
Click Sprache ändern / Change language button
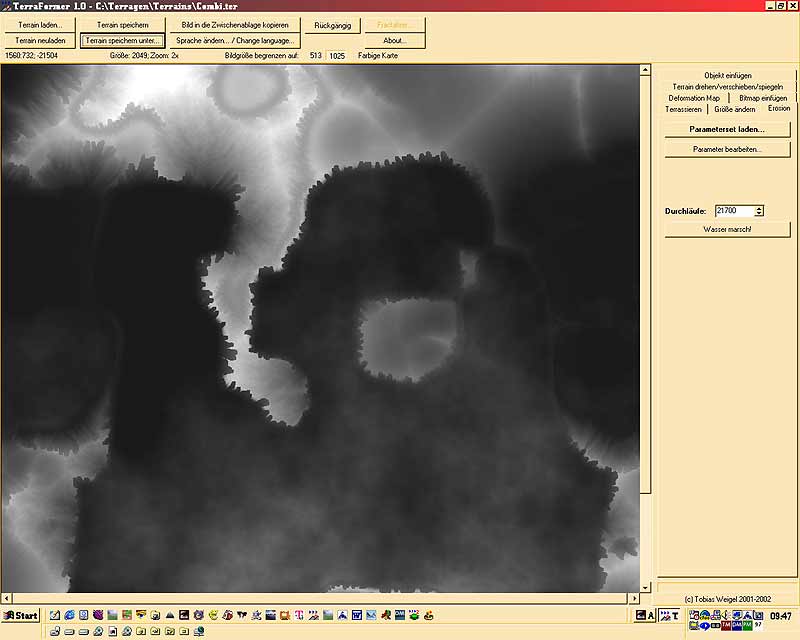pos(234,41)
